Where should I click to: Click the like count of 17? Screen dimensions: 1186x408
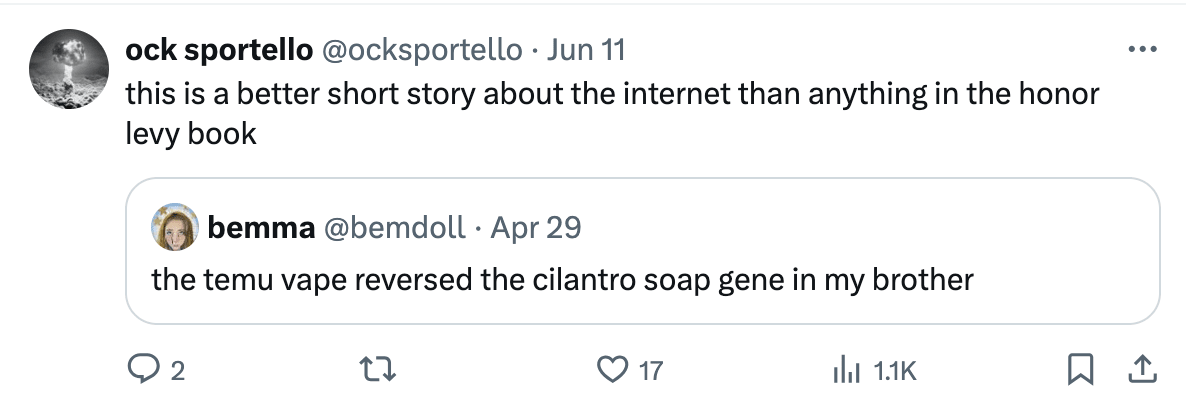650,372
